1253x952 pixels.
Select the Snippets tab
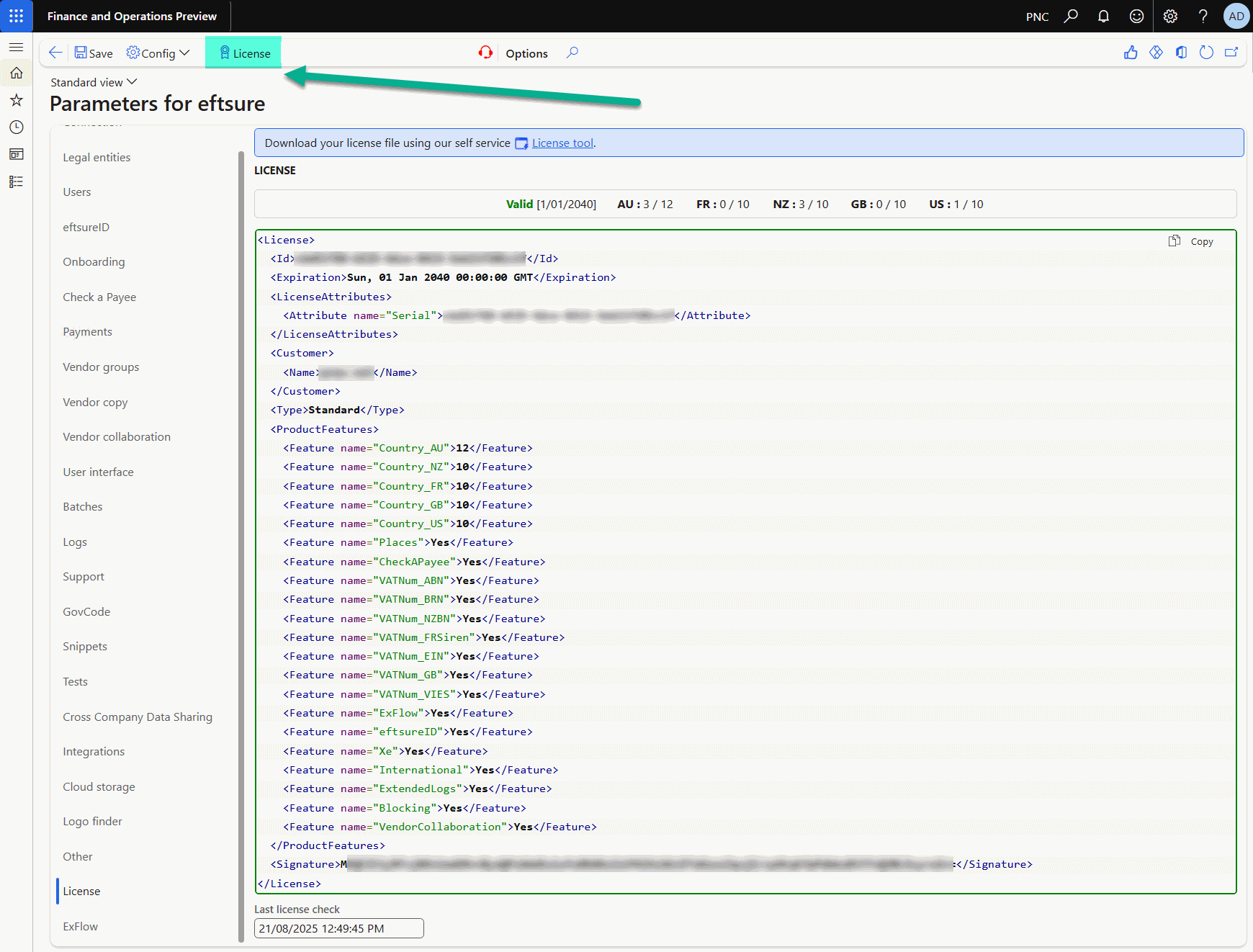pyautogui.click(x=85, y=646)
